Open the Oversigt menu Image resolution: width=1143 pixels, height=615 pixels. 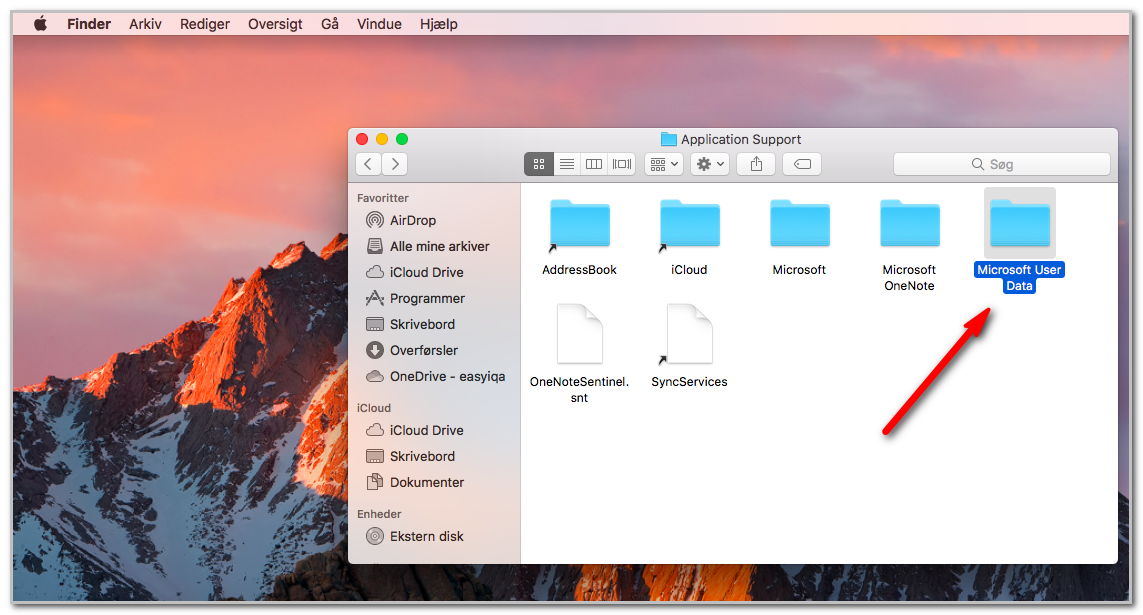click(275, 24)
